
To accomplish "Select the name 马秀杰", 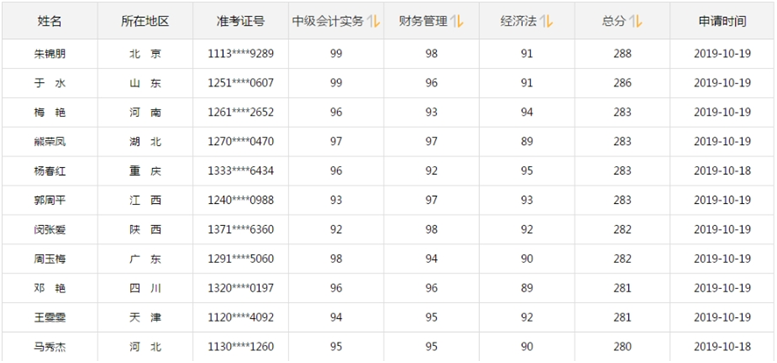I will [50, 347].
